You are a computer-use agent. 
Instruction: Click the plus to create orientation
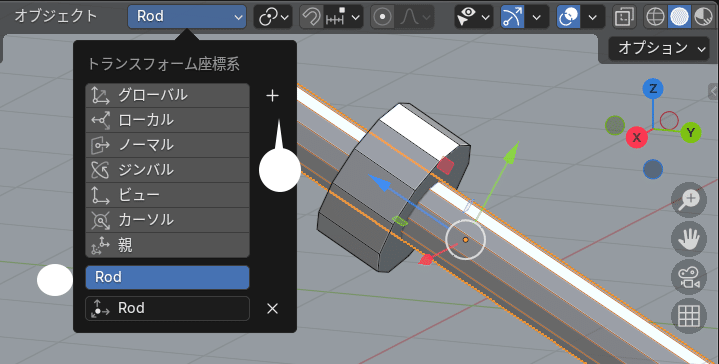[x=272, y=95]
